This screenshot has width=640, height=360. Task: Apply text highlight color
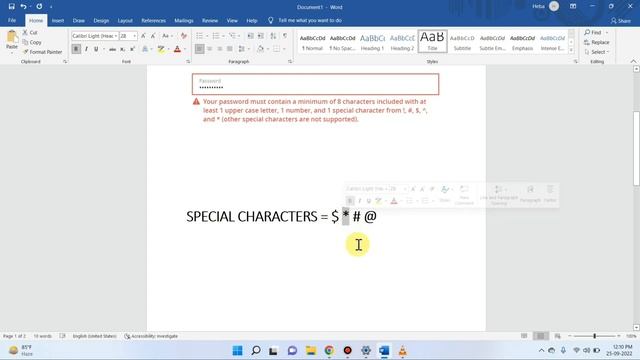tap(161, 49)
